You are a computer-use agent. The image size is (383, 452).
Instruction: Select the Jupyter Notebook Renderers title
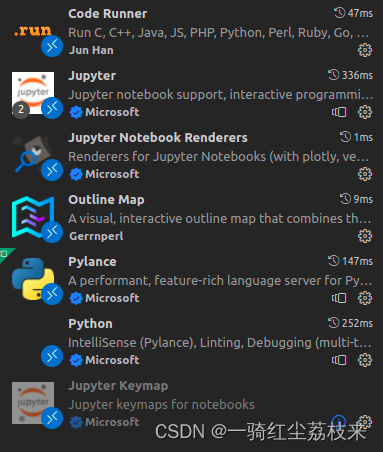(158, 138)
